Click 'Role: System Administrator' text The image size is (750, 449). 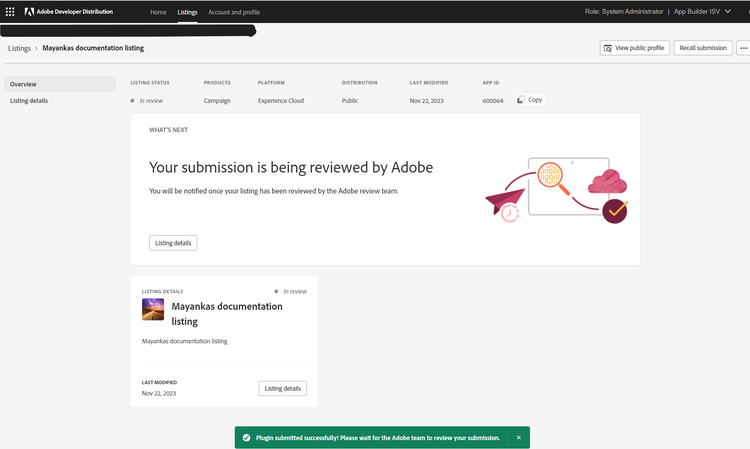point(624,11)
